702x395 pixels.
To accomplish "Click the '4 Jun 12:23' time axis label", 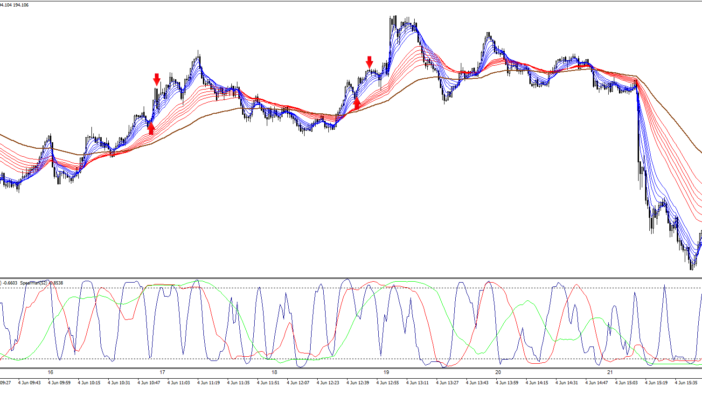I will point(328,383).
